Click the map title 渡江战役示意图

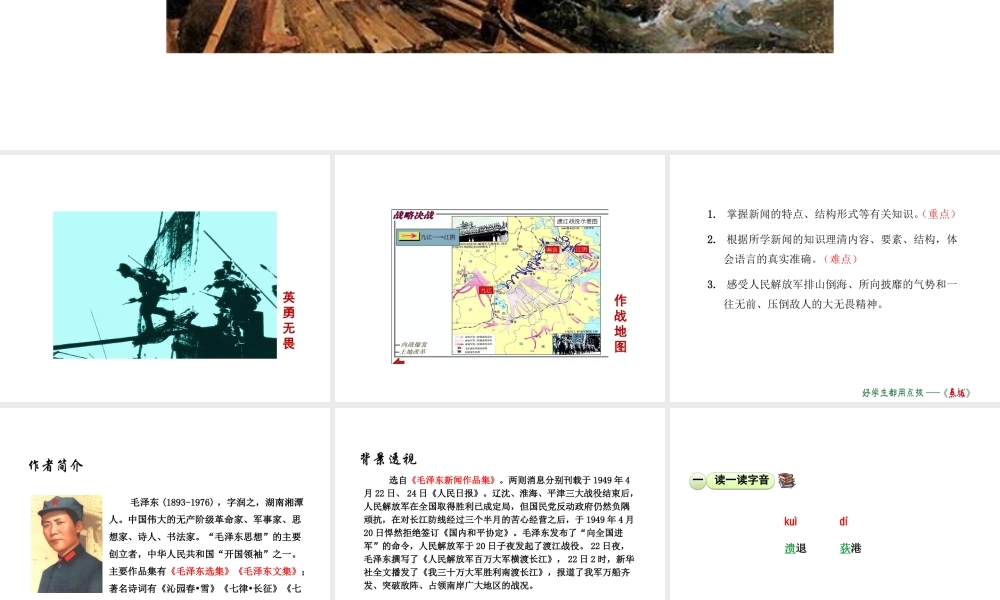pos(577,221)
